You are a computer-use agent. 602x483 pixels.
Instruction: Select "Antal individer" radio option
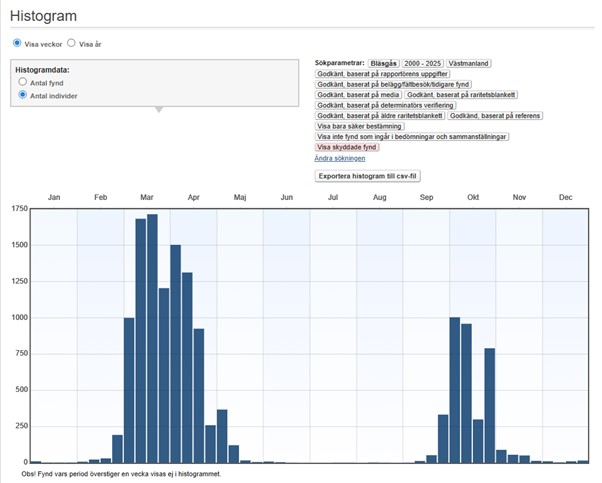23,95
